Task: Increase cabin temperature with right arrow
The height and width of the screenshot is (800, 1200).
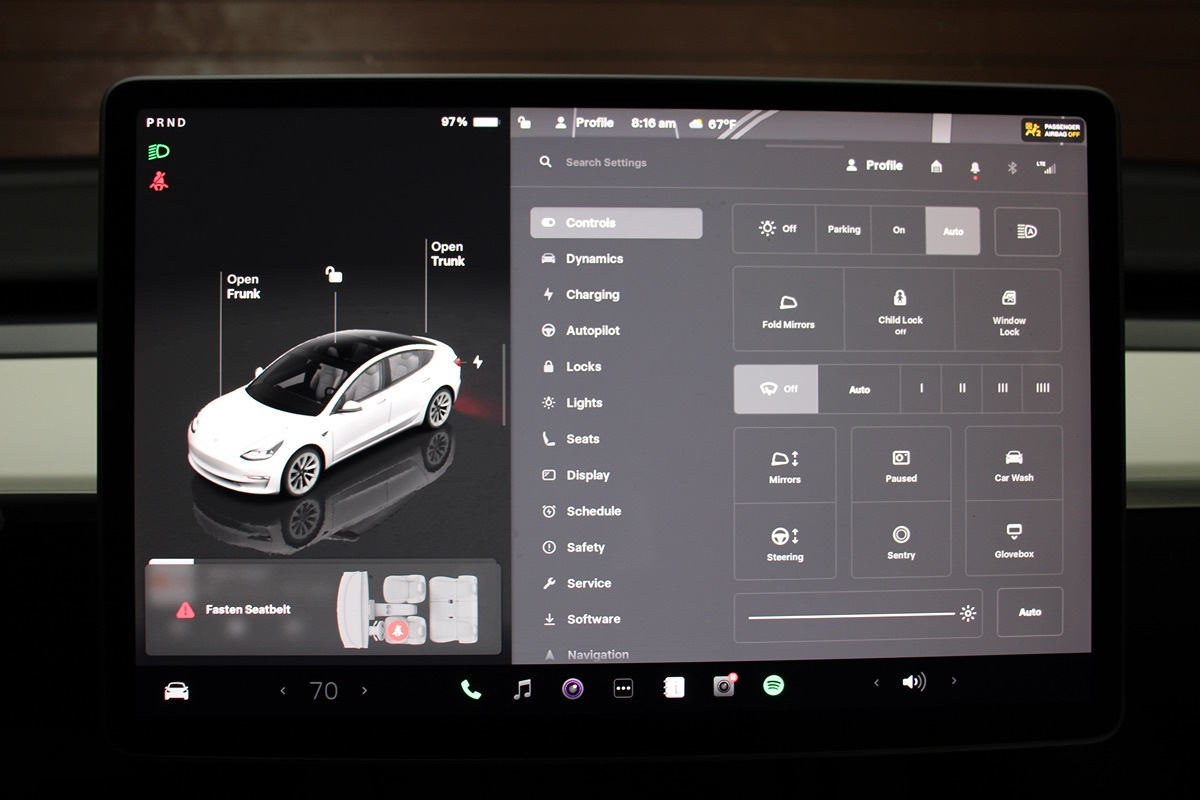Action: (364, 690)
